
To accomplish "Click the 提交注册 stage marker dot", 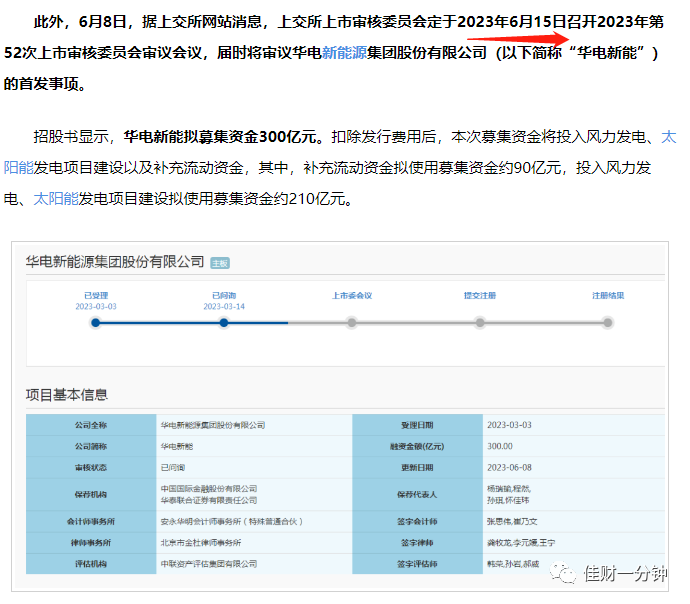I will tap(480, 323).
